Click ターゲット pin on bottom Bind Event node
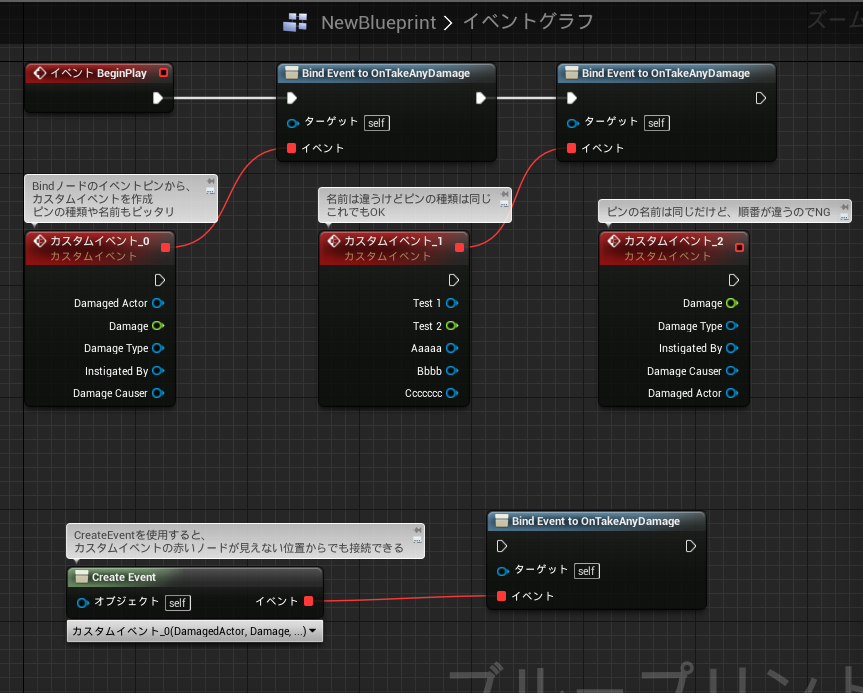Viewport: 863px width, 693px height. click(x=502, y=571)
